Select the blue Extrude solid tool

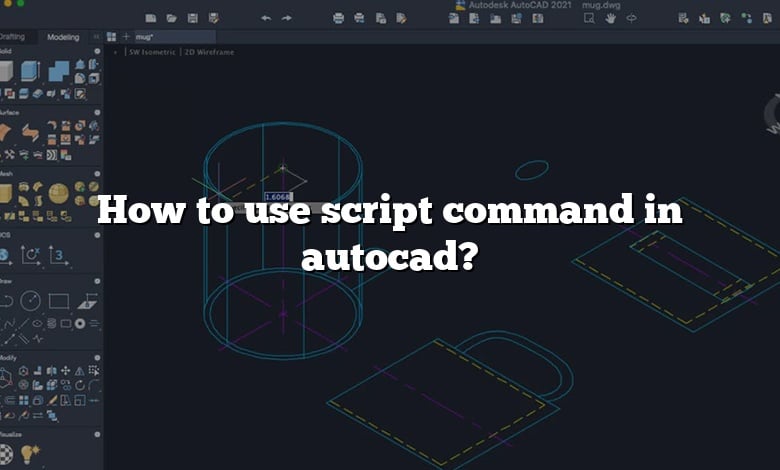30,71
